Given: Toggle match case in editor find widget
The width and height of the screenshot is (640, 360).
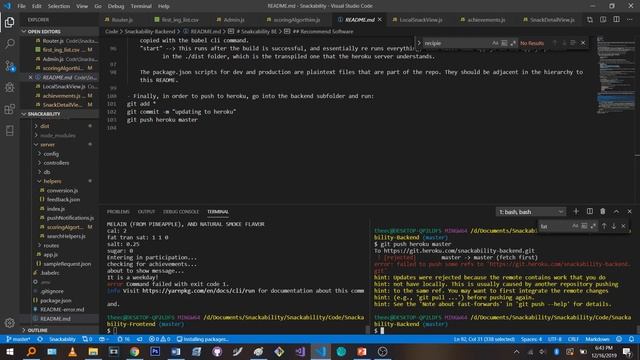Looking at the screenshot, I should (495, 43).
